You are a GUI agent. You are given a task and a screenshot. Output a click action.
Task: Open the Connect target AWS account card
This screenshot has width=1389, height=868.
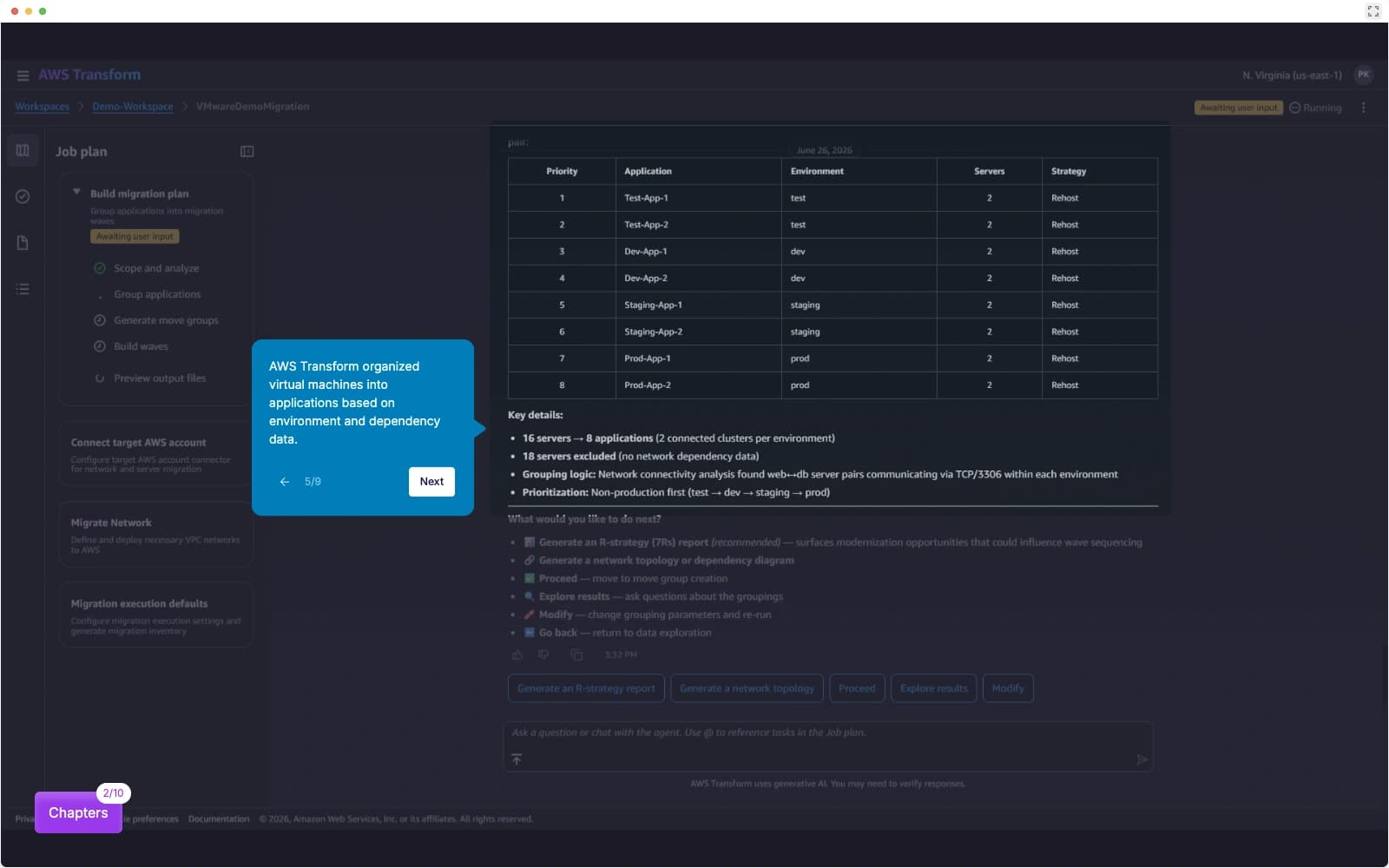pyautogui.click(x=155, y=454)
